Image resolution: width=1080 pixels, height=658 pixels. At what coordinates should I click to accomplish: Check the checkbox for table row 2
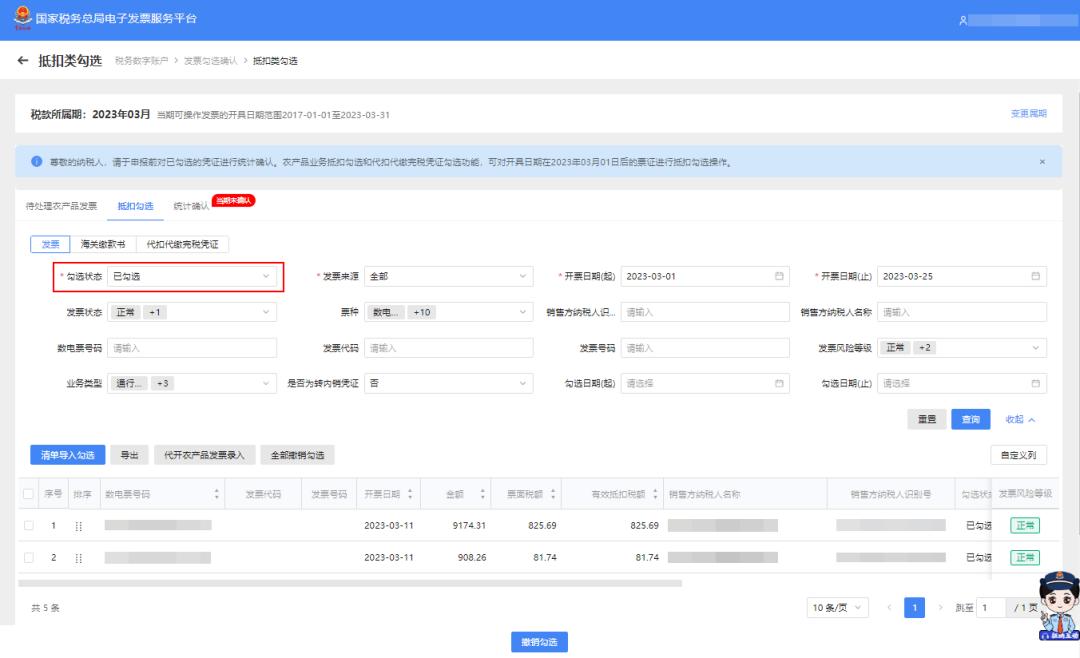coord(29,556)
